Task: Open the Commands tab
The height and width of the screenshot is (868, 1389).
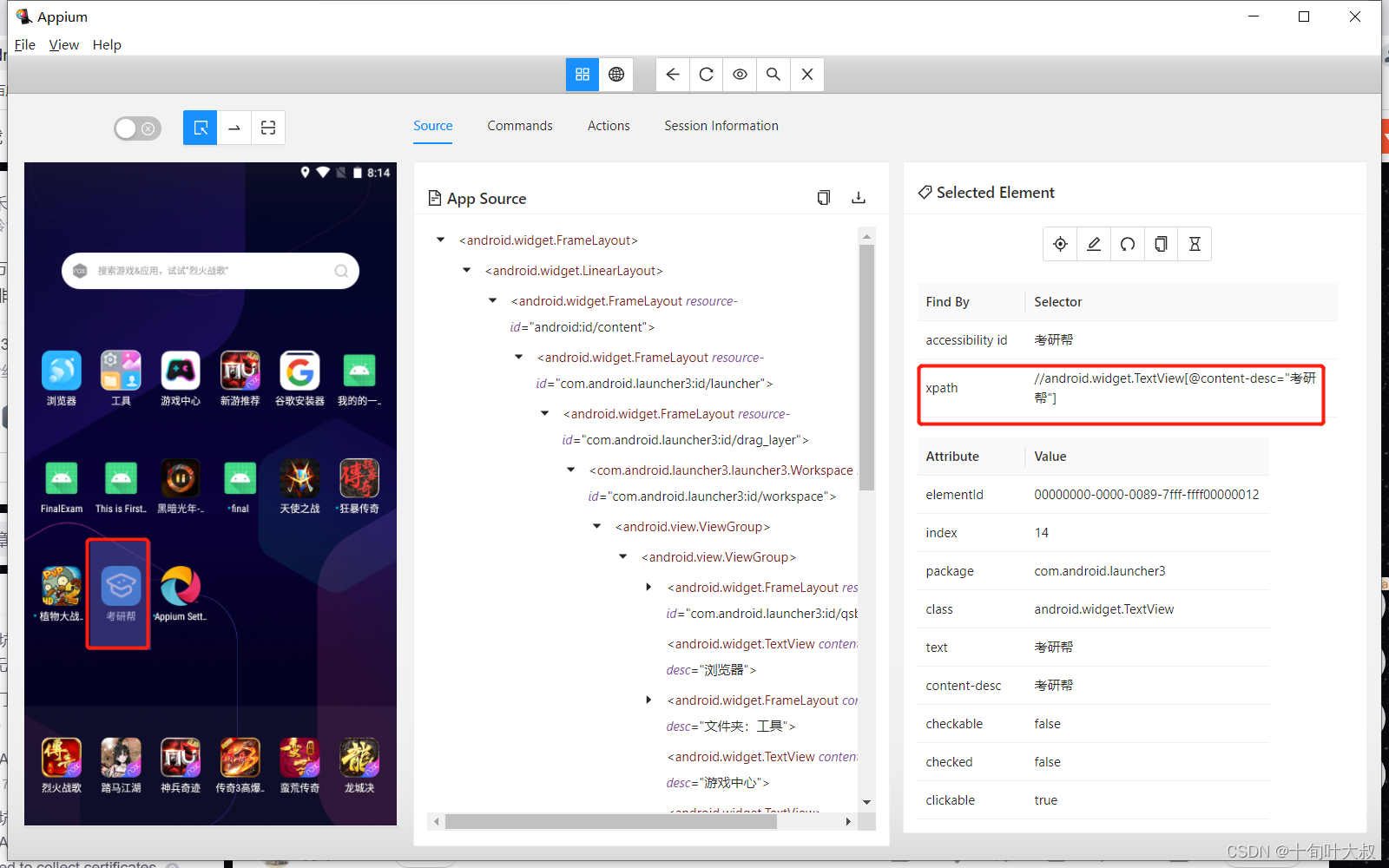Action: pos(520,126)
